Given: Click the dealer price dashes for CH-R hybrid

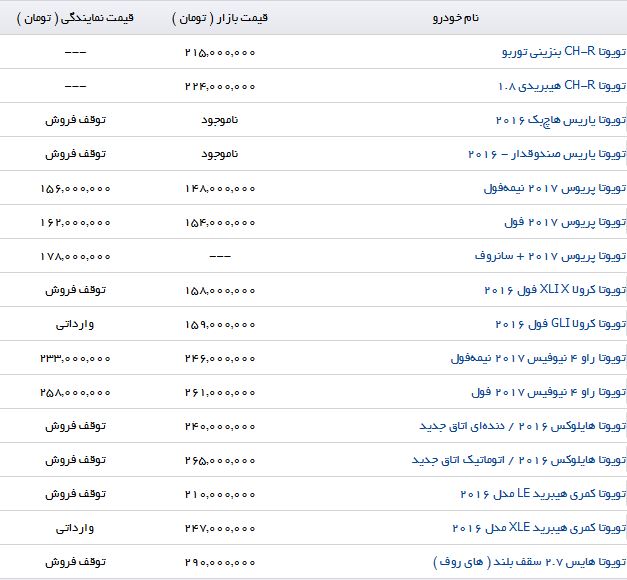Looking at the screenshot, I should point(75,86).
